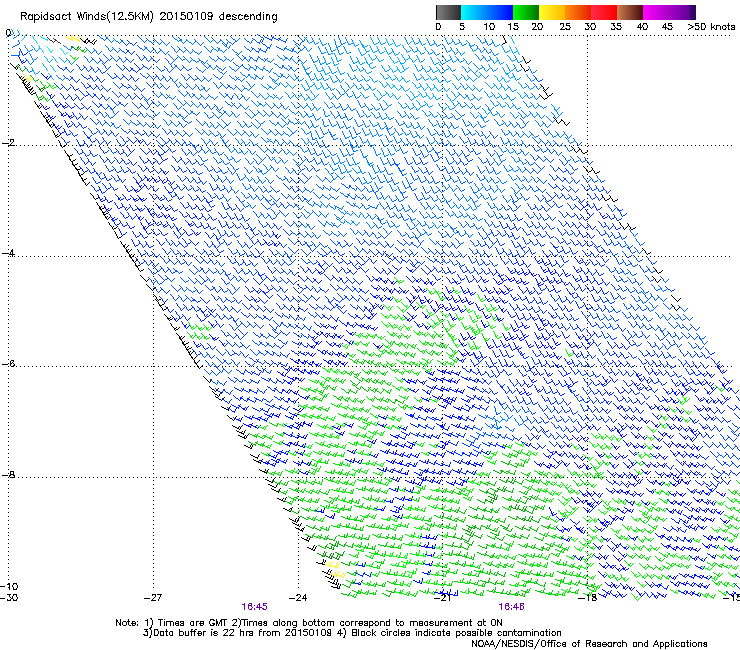Click the Rapidscat Winds title text

pos(149,17)
